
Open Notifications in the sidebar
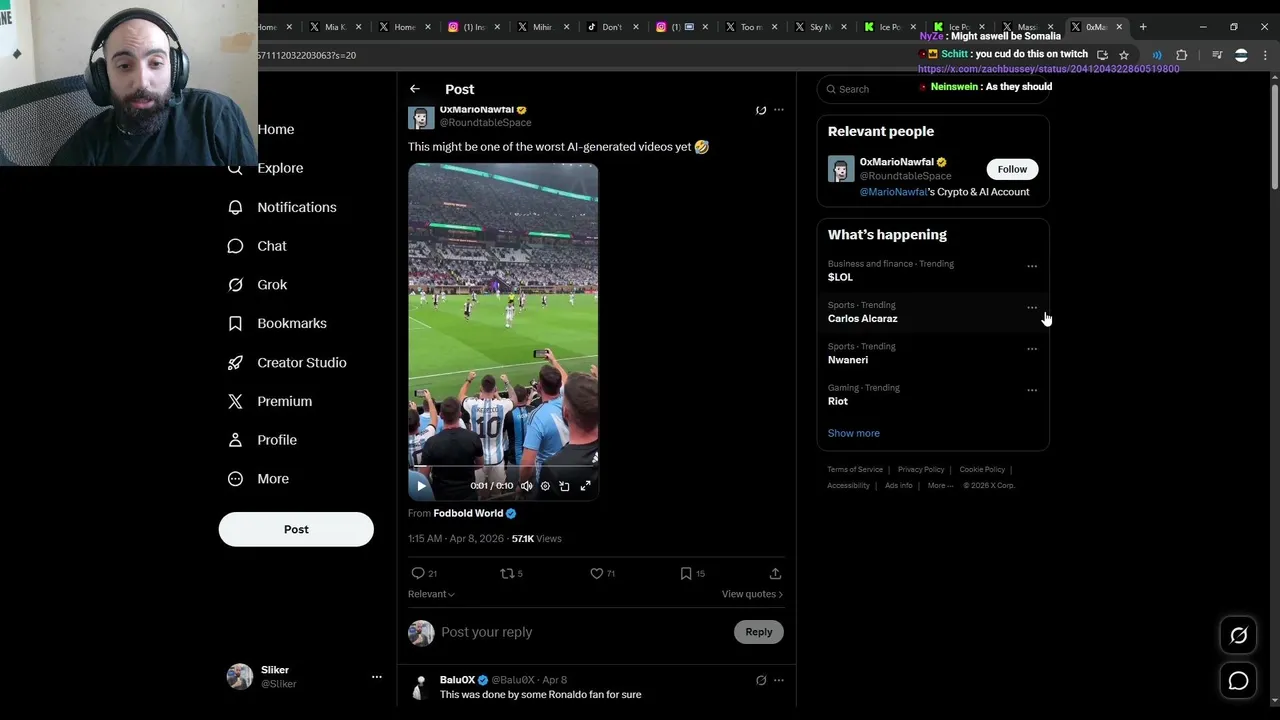click(x=283, y=207)
